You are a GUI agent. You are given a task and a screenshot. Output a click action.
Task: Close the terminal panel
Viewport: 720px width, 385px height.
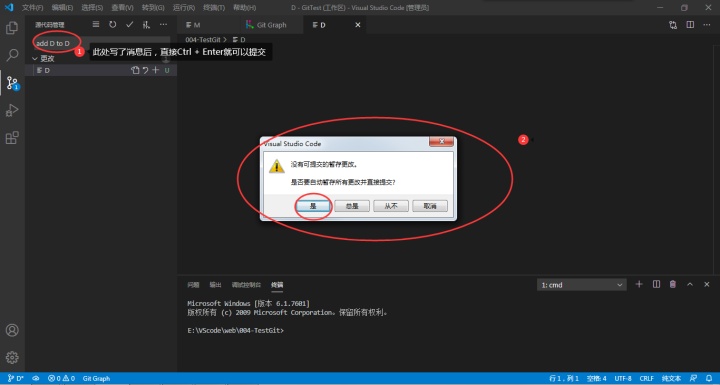(x=707, y=284)
